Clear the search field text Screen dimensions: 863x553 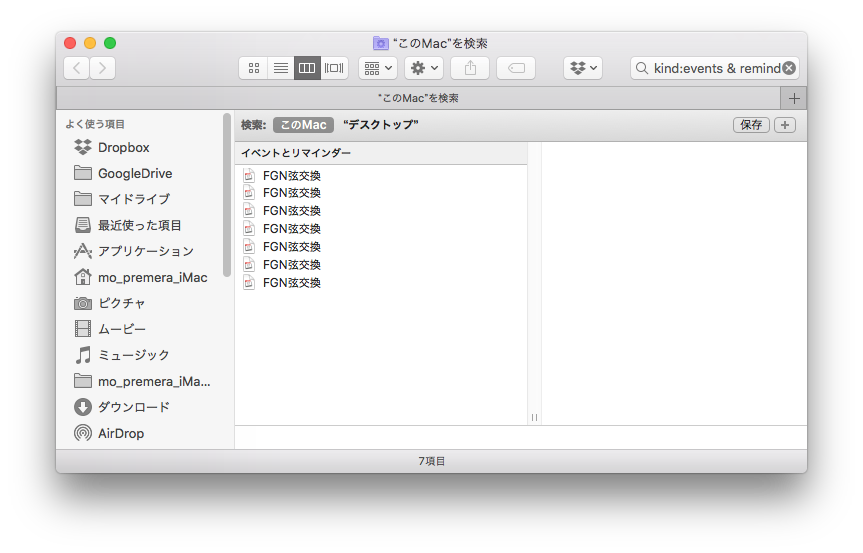coord(789,68)
